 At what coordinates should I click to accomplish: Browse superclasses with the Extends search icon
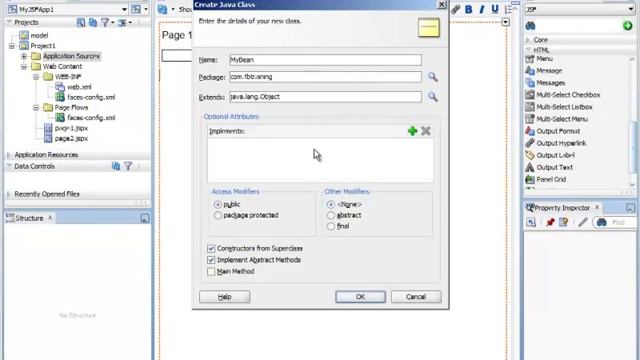coord(433,97)
